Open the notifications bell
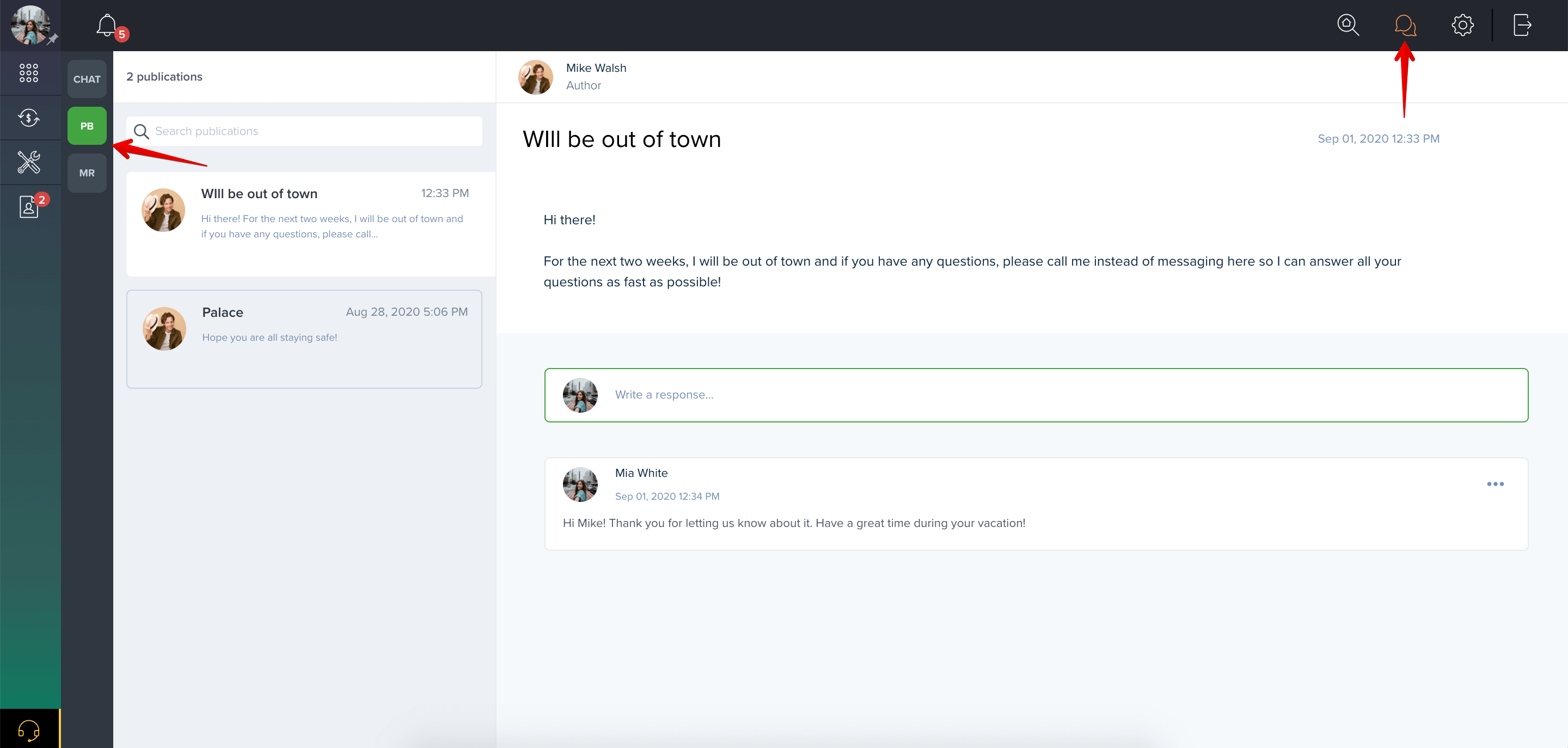The image size is (1568, 748). point(107,26)
